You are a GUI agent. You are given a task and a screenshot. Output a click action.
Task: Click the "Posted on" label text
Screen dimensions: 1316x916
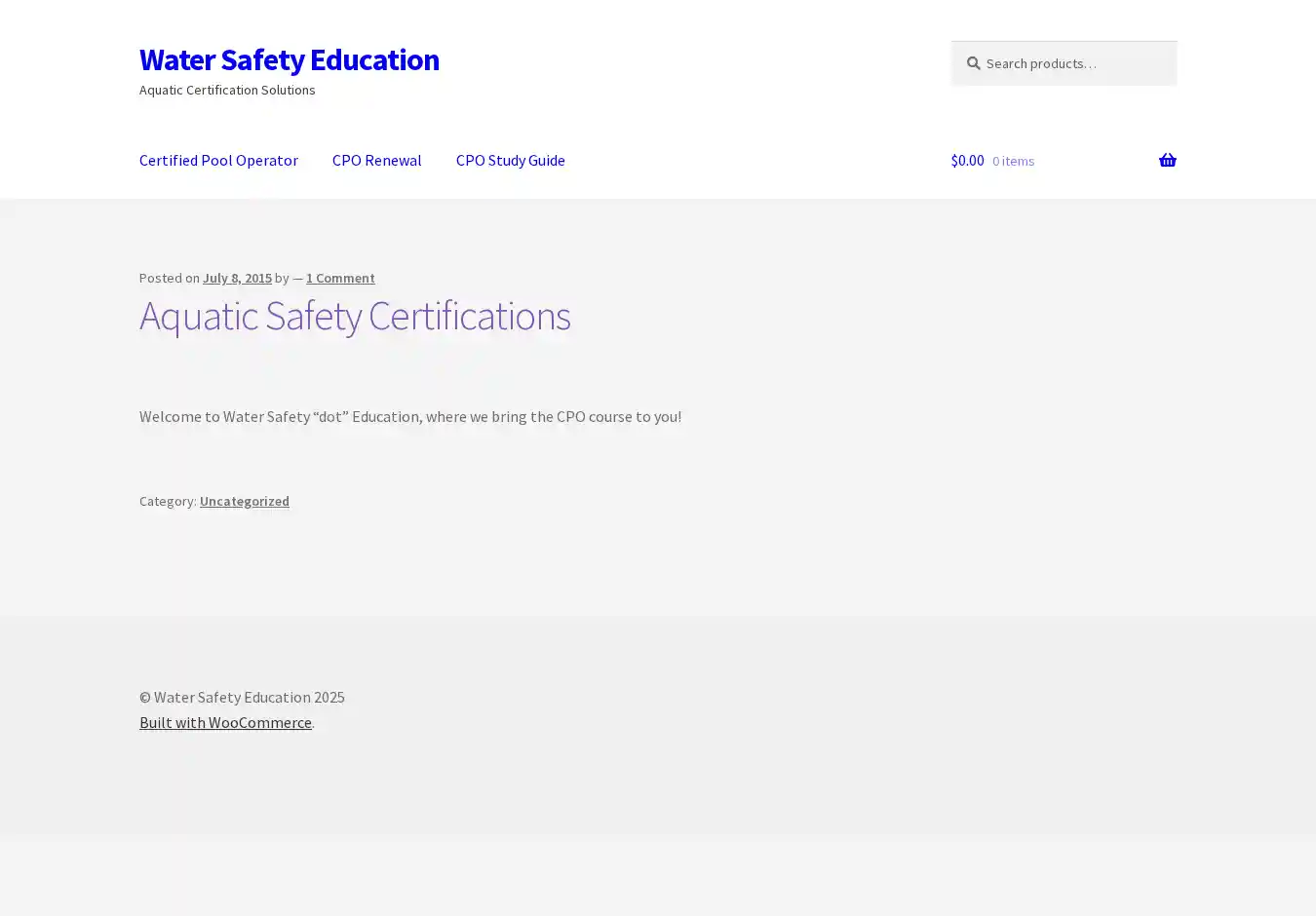tap(169, 279)
